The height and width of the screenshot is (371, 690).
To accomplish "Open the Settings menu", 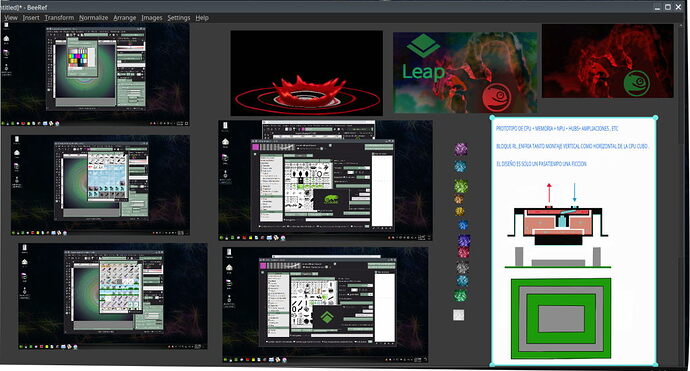I will click(179, 18).
